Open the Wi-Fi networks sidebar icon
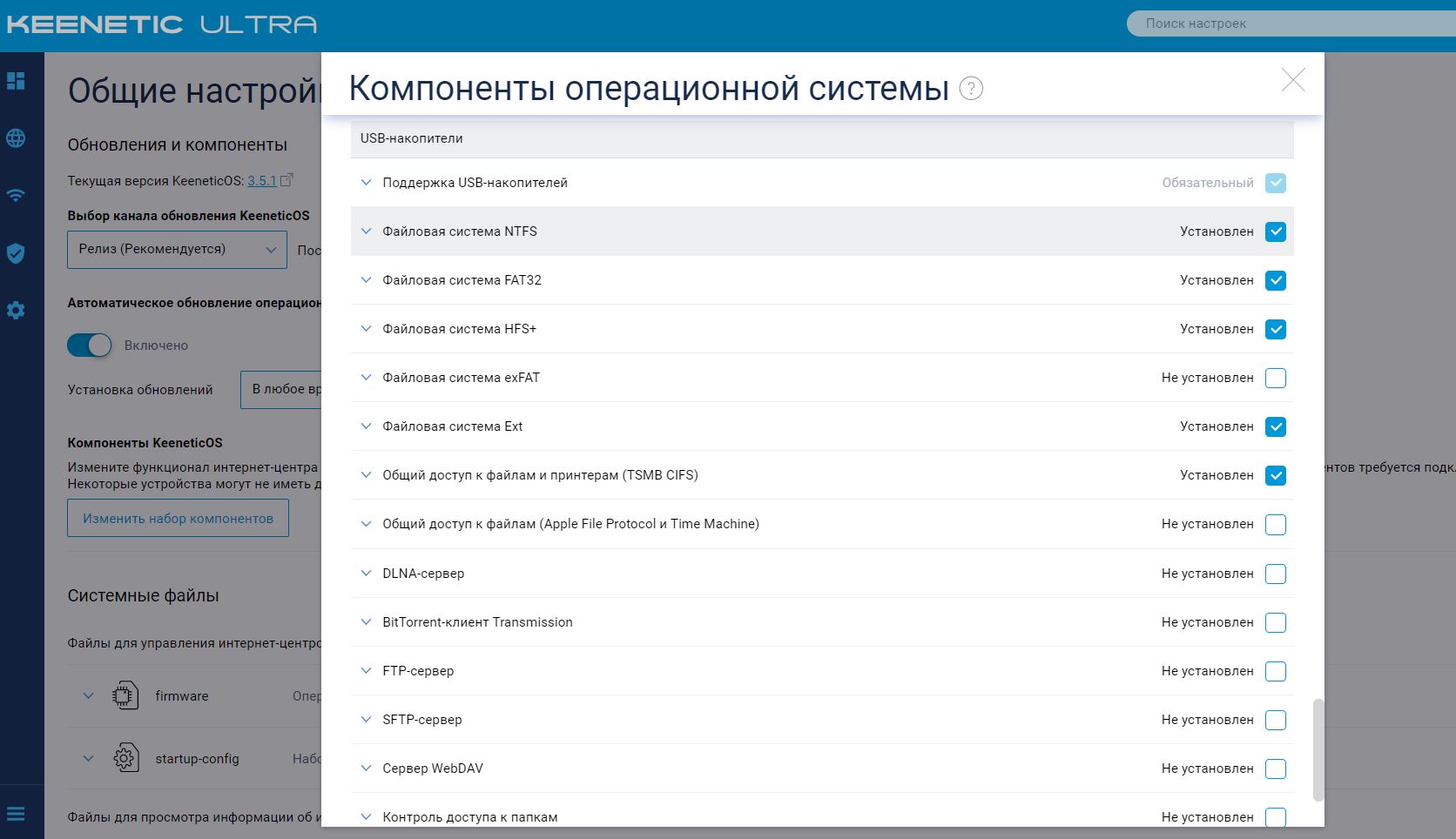Viewport: 1456px width, 839px height. click(16, 196)
